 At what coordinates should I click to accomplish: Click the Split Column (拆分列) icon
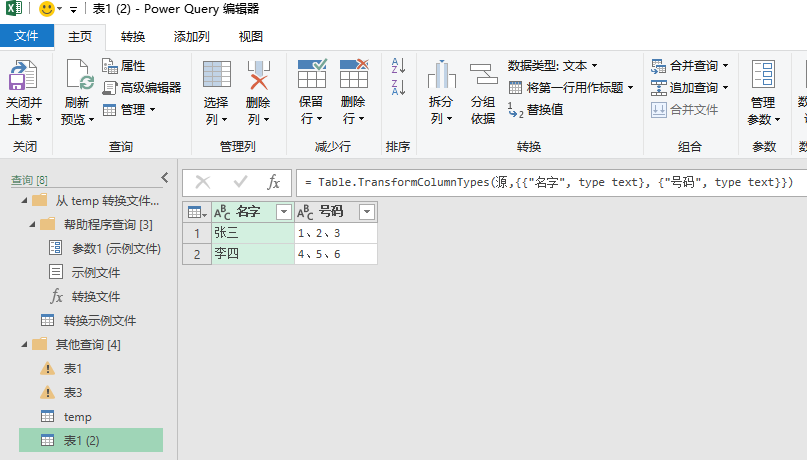tap(441, 75)
